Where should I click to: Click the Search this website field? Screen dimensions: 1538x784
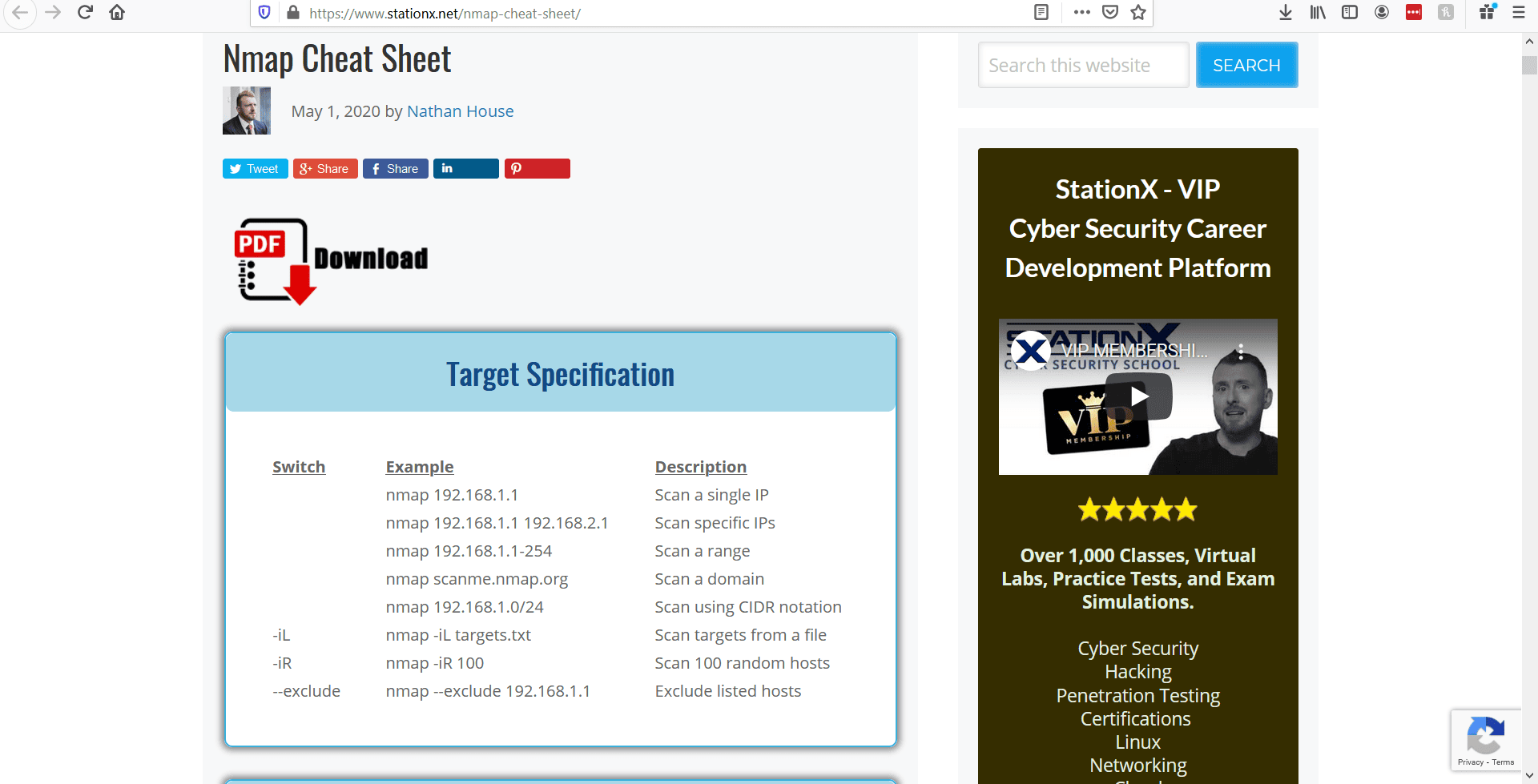(x=1083, y=65)
